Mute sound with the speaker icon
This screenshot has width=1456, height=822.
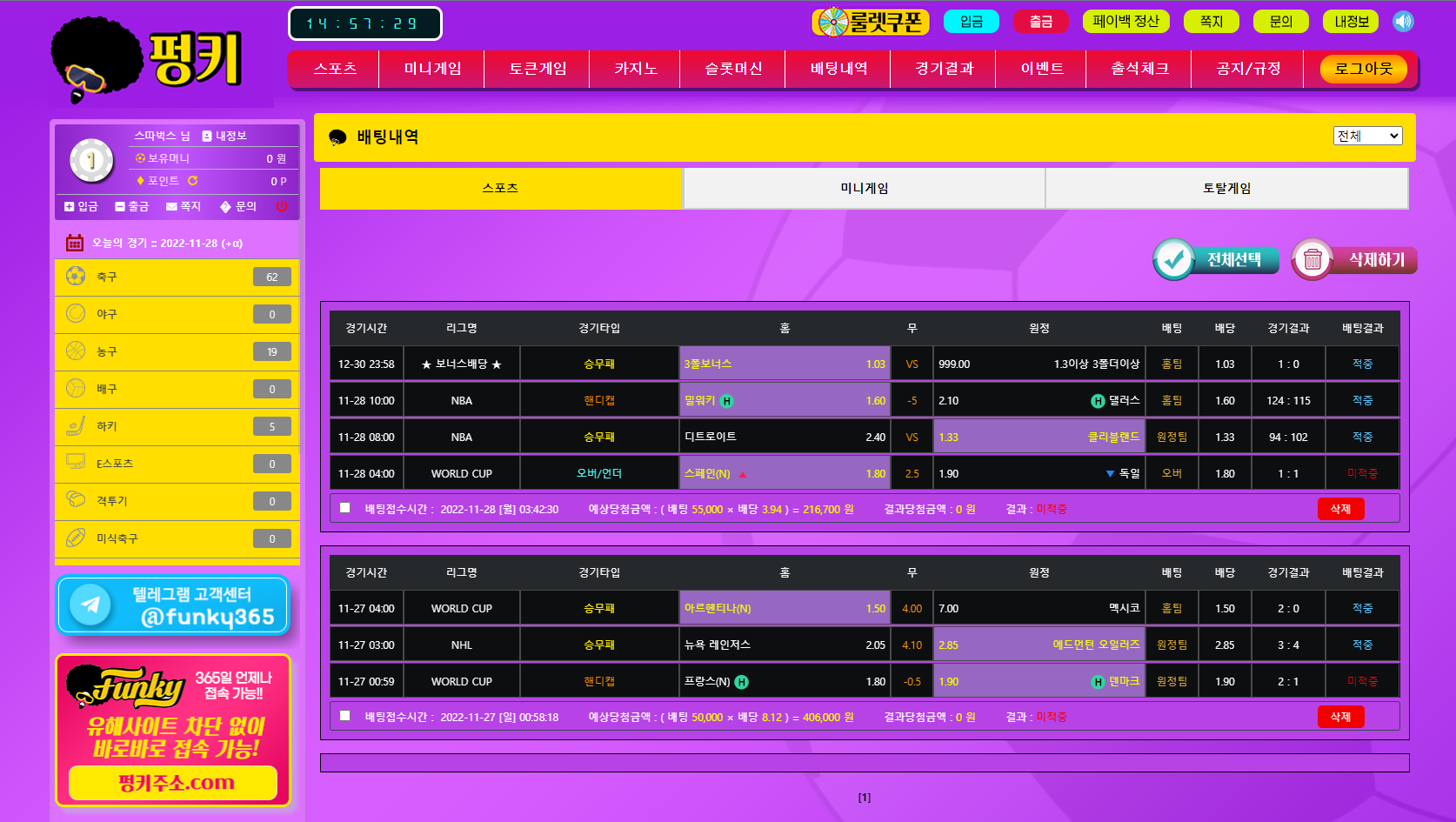[x=1403, y=22]
